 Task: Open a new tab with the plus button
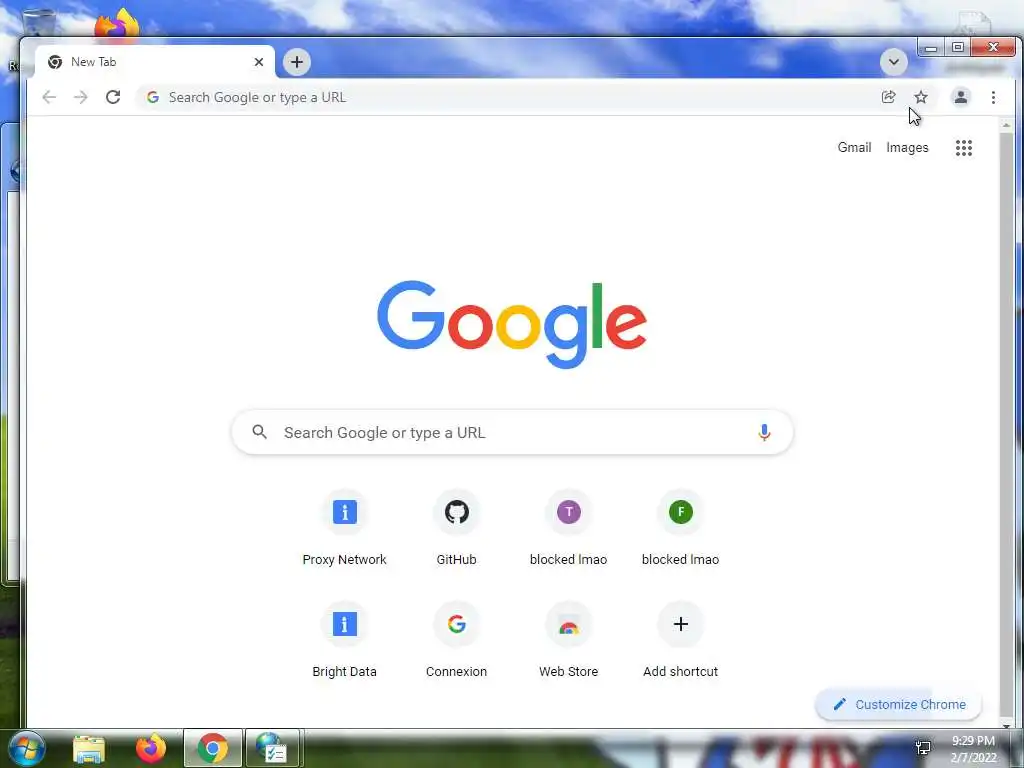[297, 62]
